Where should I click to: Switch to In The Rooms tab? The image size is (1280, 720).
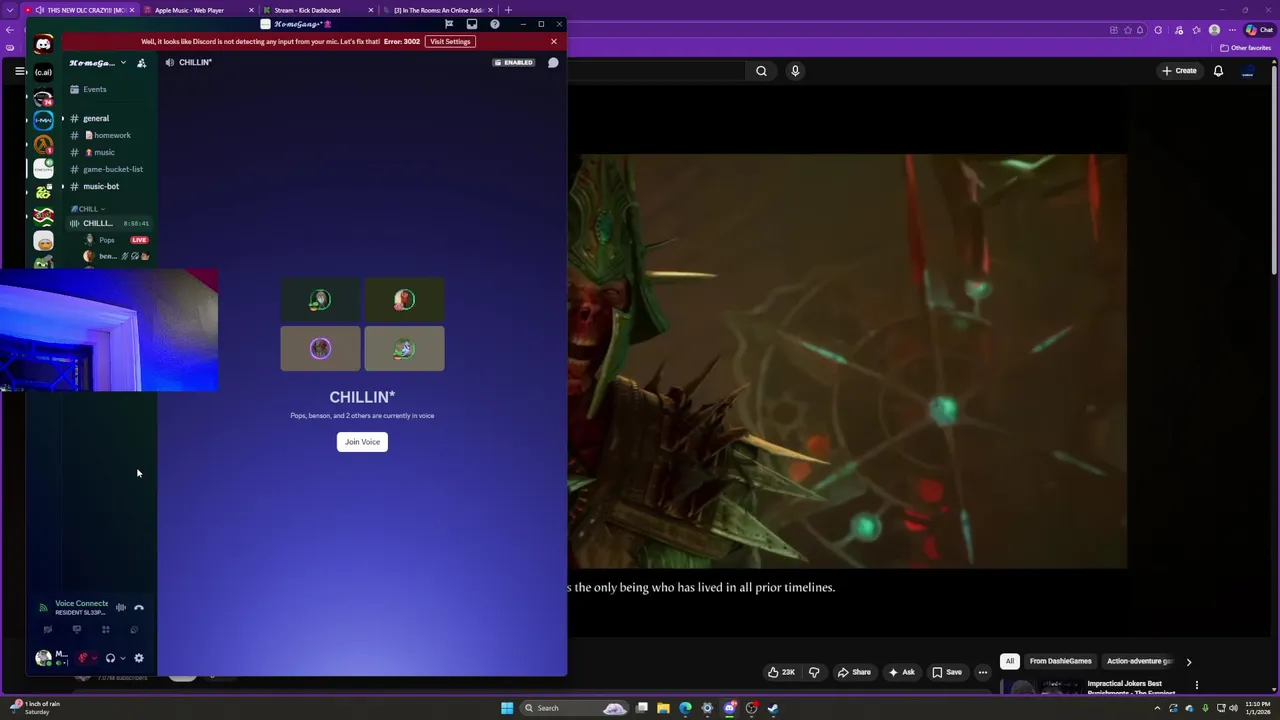[437, 10]
